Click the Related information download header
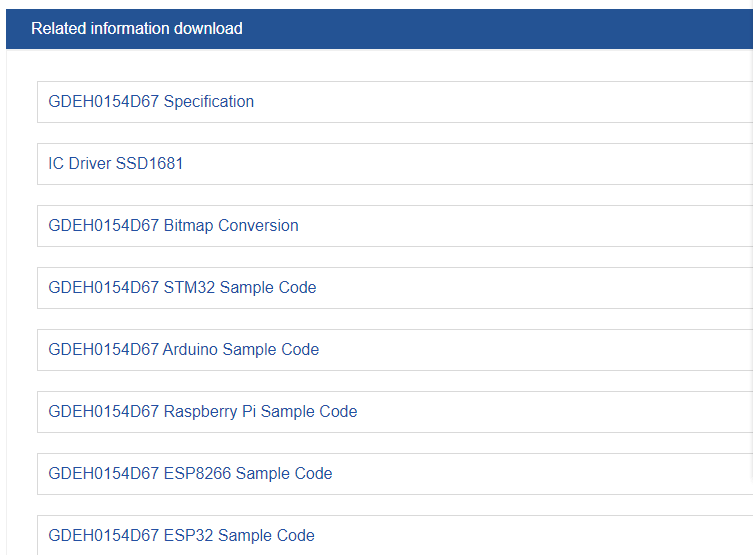753x555 pixels. coord(137,29)
